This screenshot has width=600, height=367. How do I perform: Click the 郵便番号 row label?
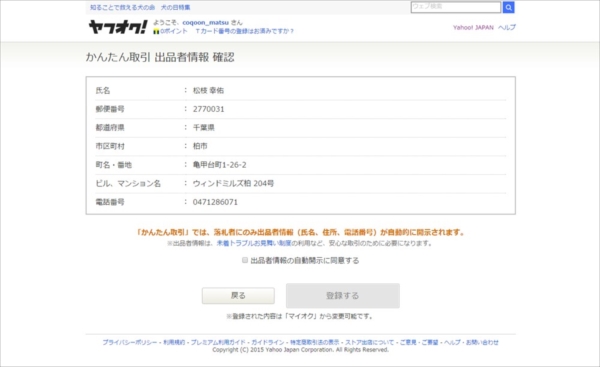point(110,109)
